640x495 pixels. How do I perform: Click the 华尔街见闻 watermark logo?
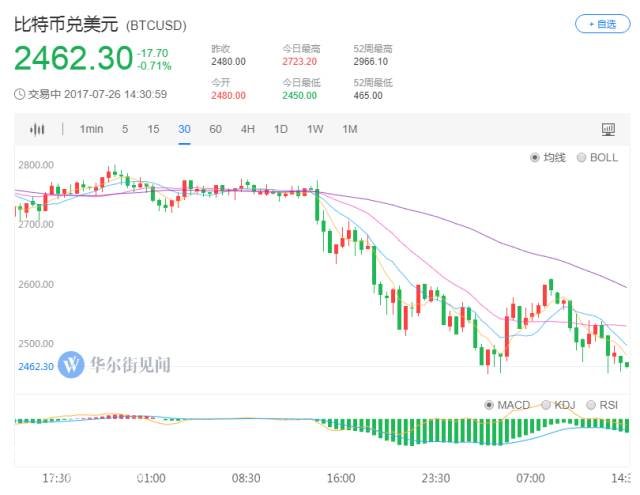coord(114,365)
